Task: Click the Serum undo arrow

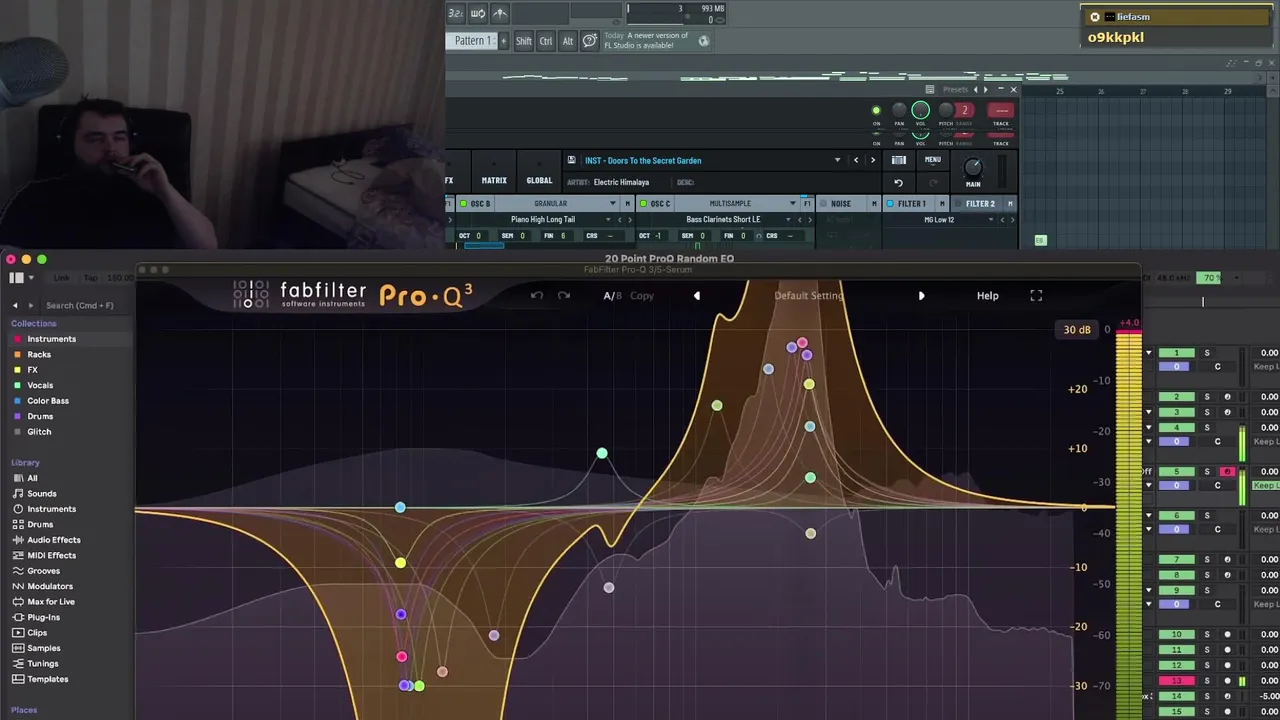Action: pos(898,183)
